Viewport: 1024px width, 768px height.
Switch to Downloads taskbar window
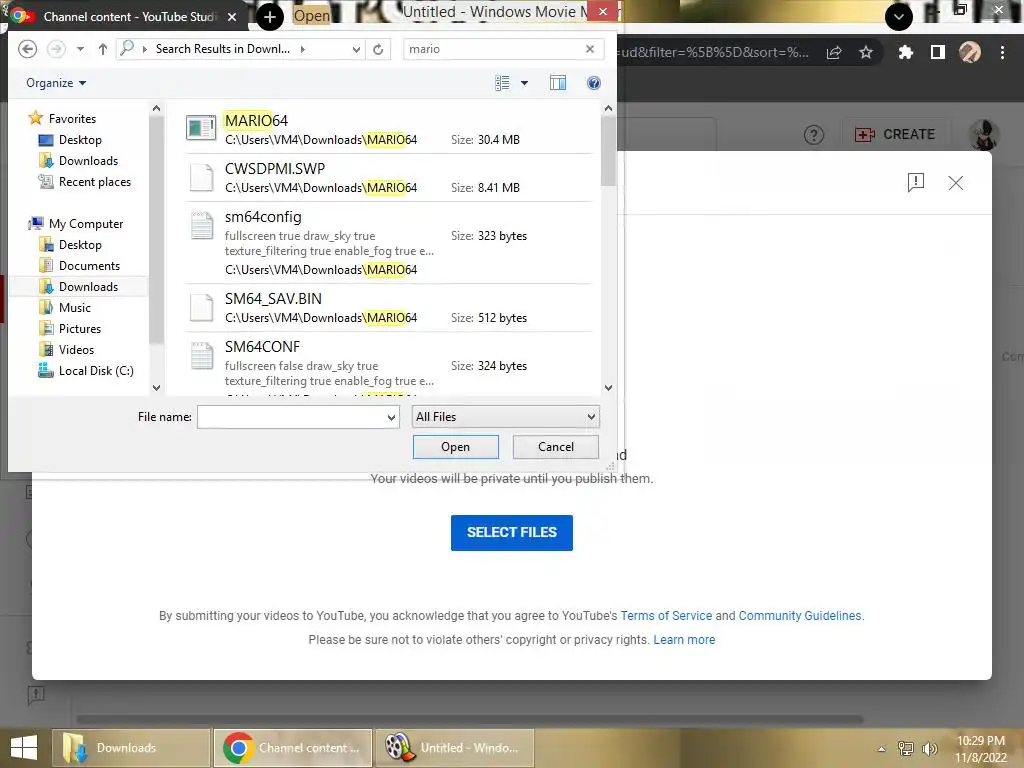coord(131,748)
